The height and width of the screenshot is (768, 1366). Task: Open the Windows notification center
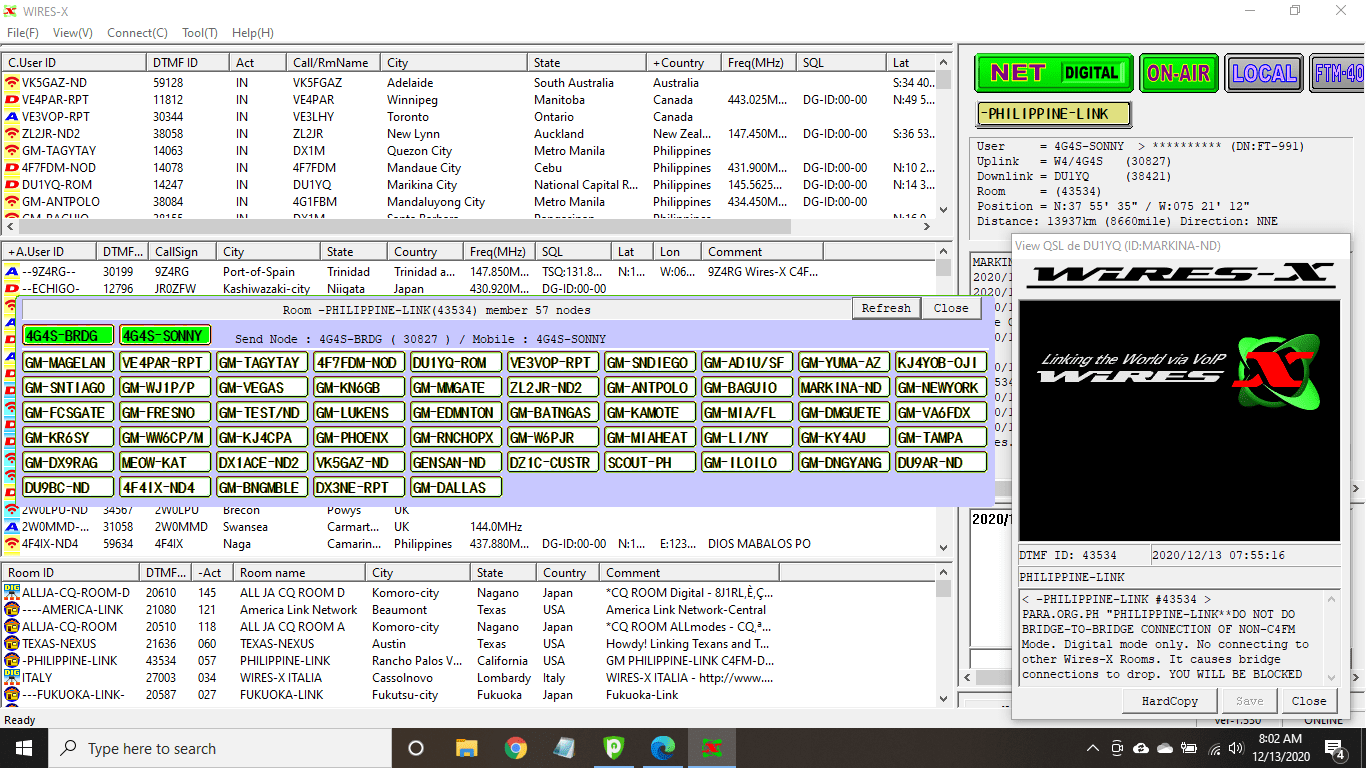[x=1335, y=748]
